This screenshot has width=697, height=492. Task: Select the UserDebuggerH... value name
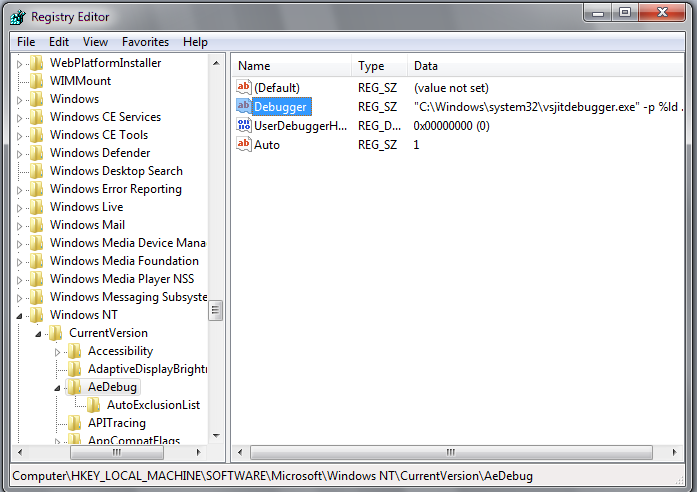point(300,126)
